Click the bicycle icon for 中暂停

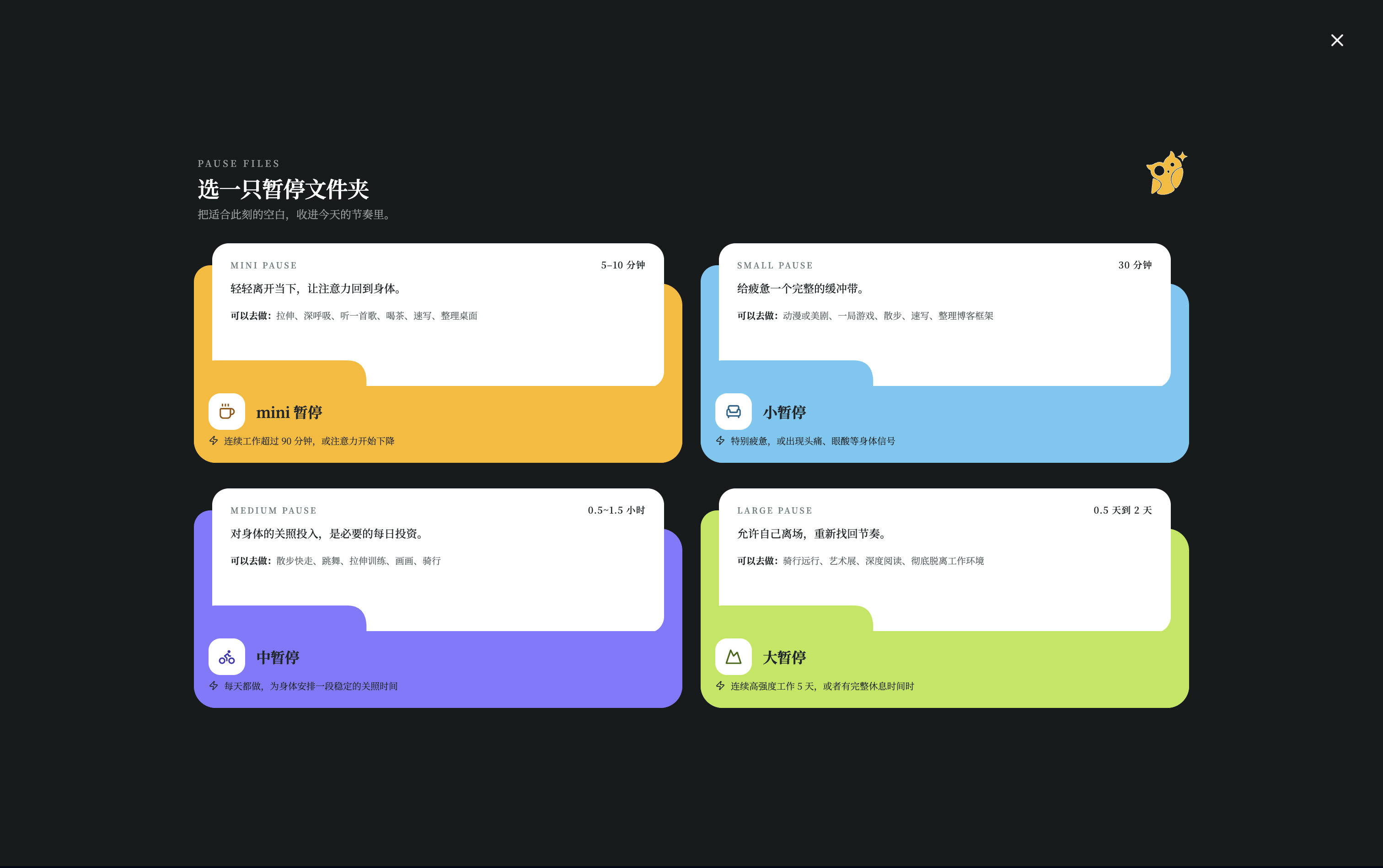227,656
